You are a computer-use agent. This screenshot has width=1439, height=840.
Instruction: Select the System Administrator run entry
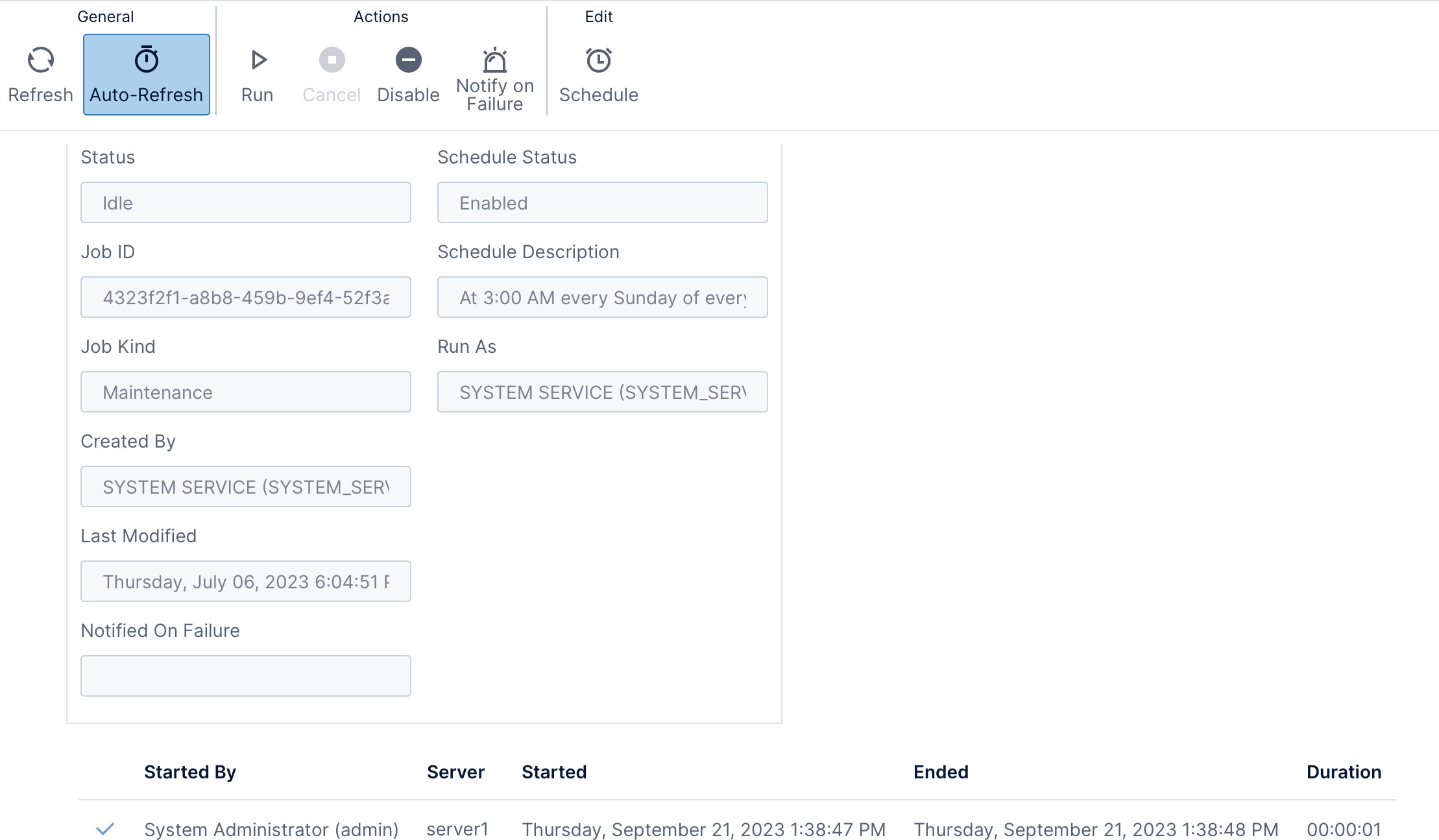click(x=271, y=828)
